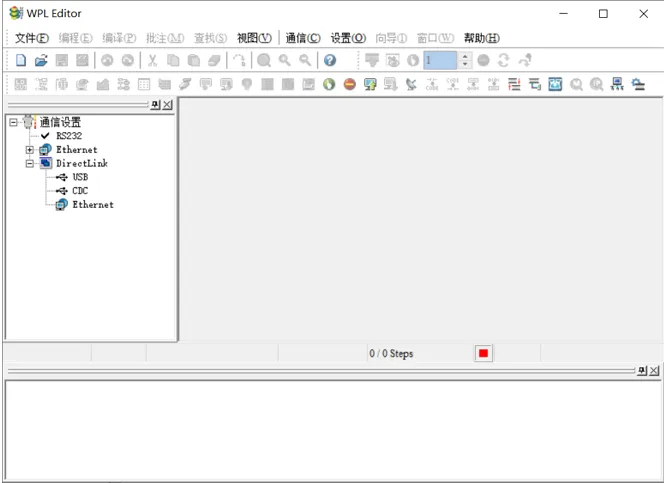664x483 pixels.
Task: Click the scissors Cut icon
Action: [152, 61]
